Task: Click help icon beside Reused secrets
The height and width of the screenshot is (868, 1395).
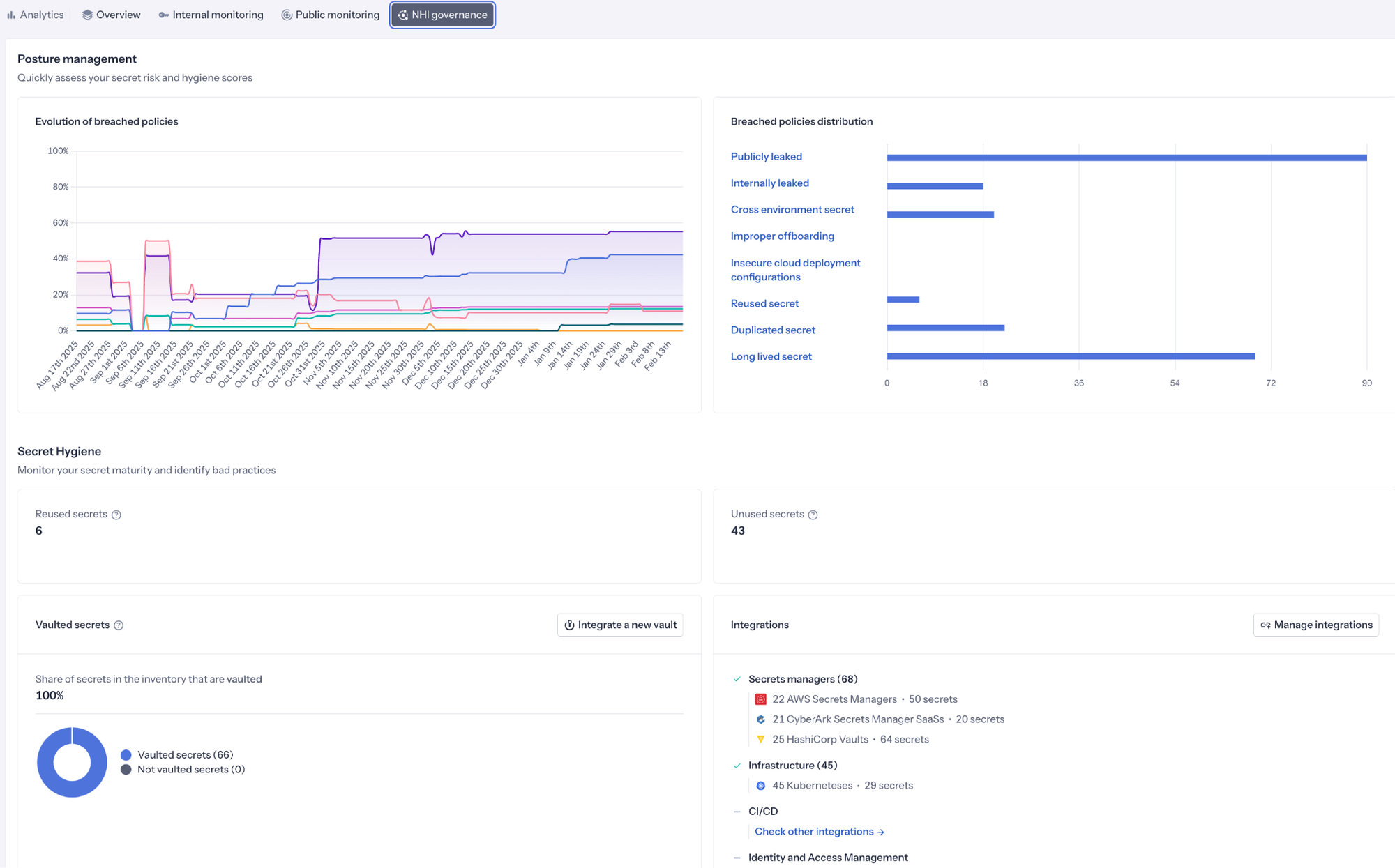Action: pyautogui.click(x=116, y=515)
